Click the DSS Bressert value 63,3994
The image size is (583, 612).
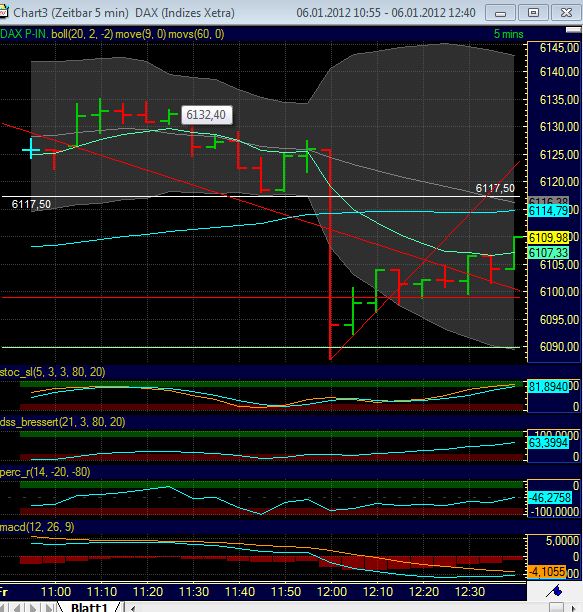point(548,443)
